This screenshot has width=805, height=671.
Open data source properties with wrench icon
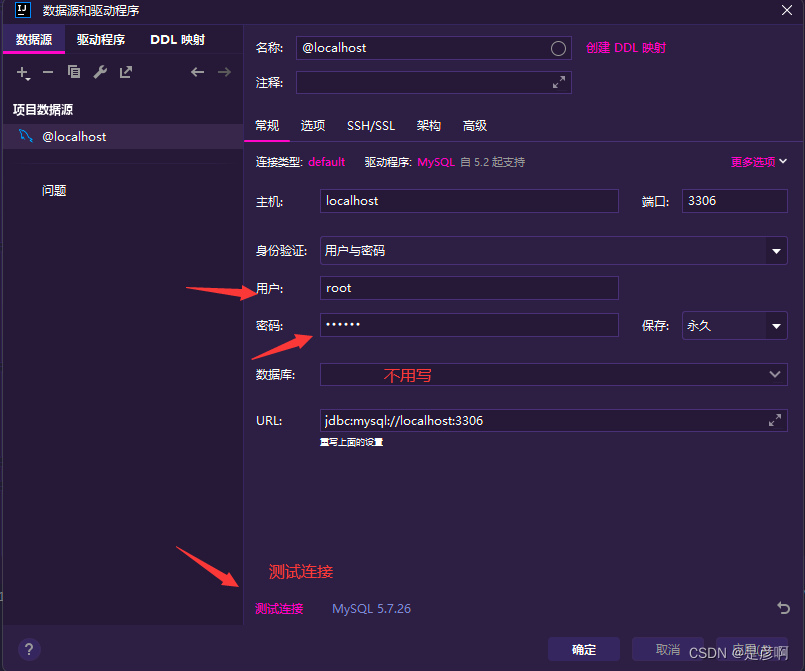point(99,72)
